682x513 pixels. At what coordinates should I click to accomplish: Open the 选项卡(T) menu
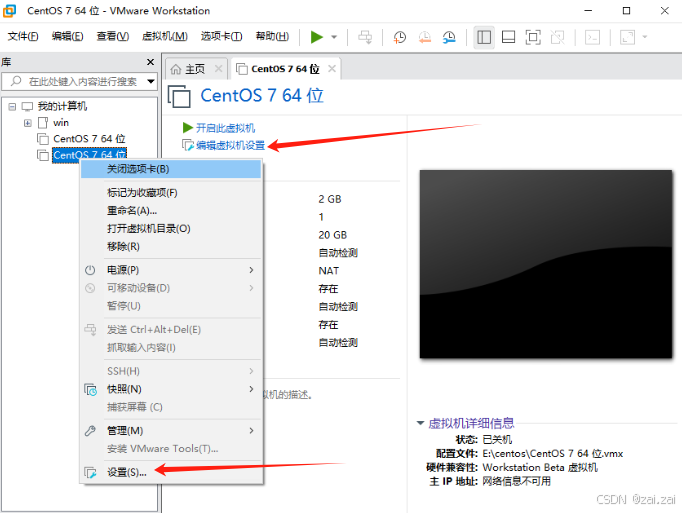(x=221, y=36)
